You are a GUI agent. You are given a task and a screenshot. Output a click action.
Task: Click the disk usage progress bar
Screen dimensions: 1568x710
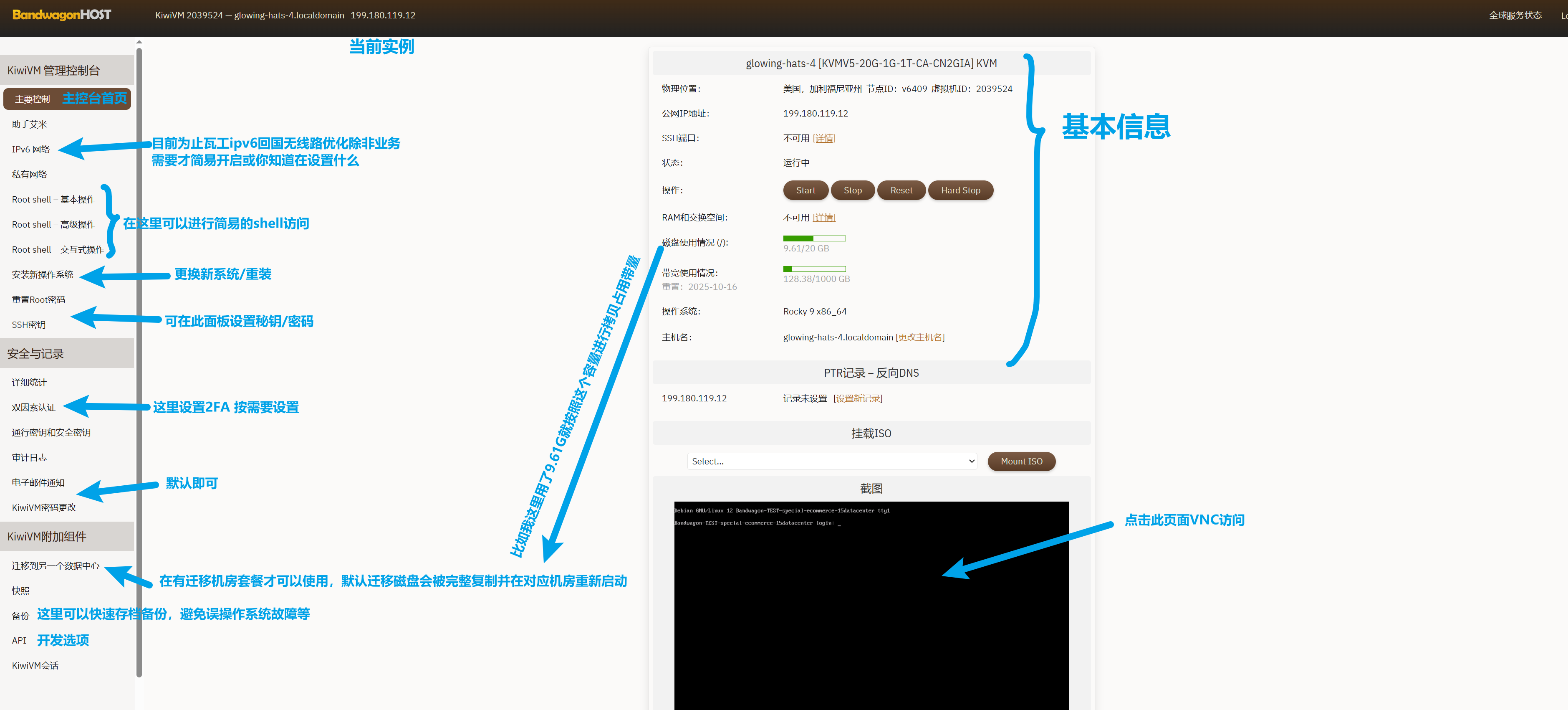[x=814, y=238]
